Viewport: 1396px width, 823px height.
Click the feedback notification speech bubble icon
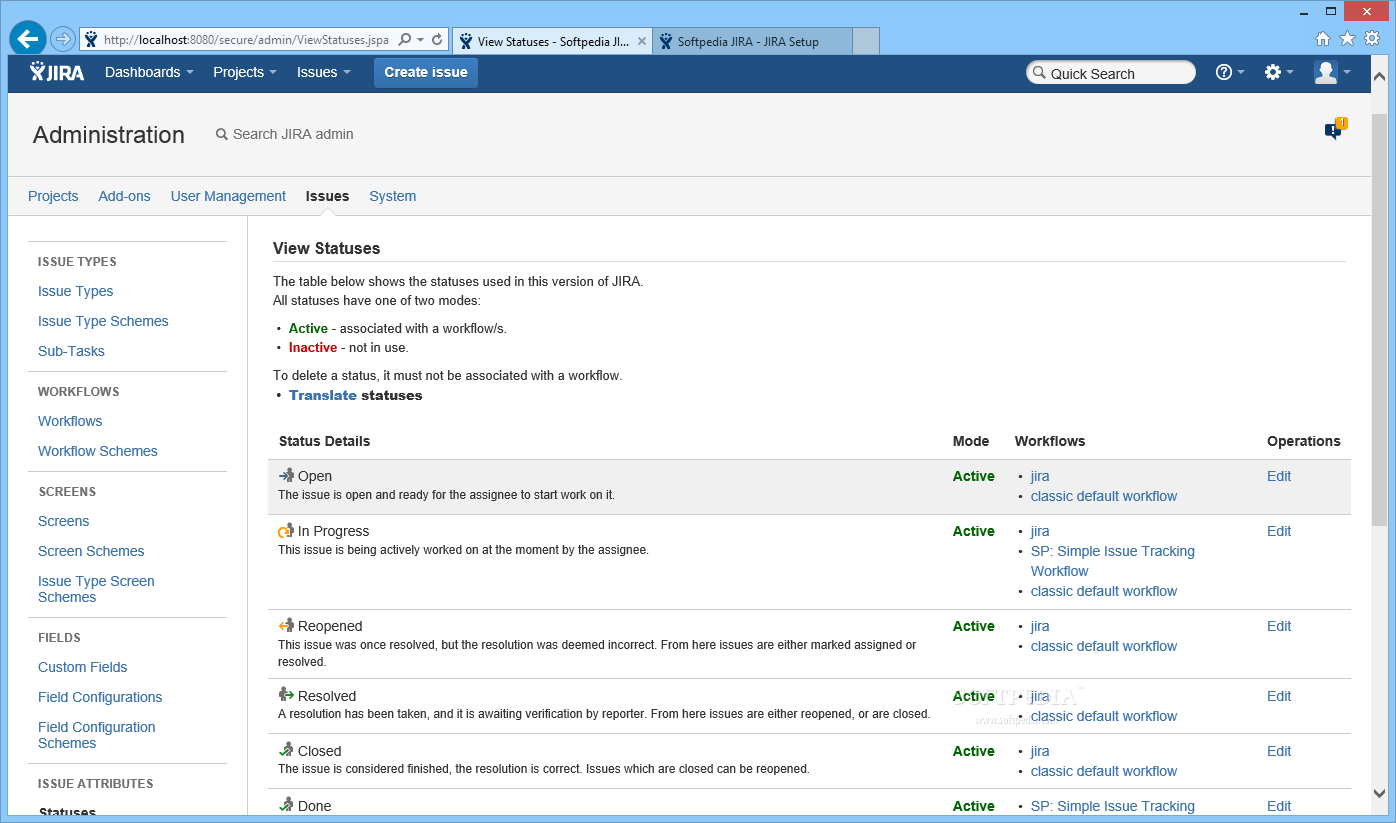1335,130
